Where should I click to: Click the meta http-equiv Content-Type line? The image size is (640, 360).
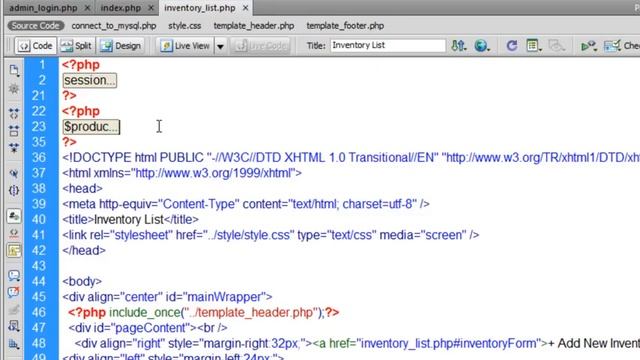246,204
